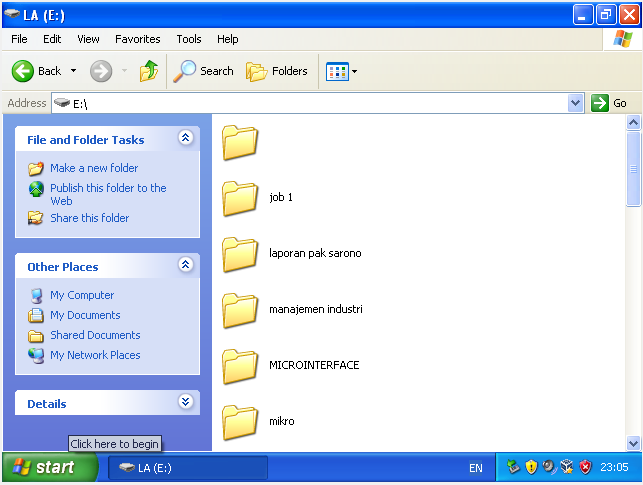Click the scroll up arrow
Image resolution: width=643 pixels, height=485 pixels.
pos(633,123)
